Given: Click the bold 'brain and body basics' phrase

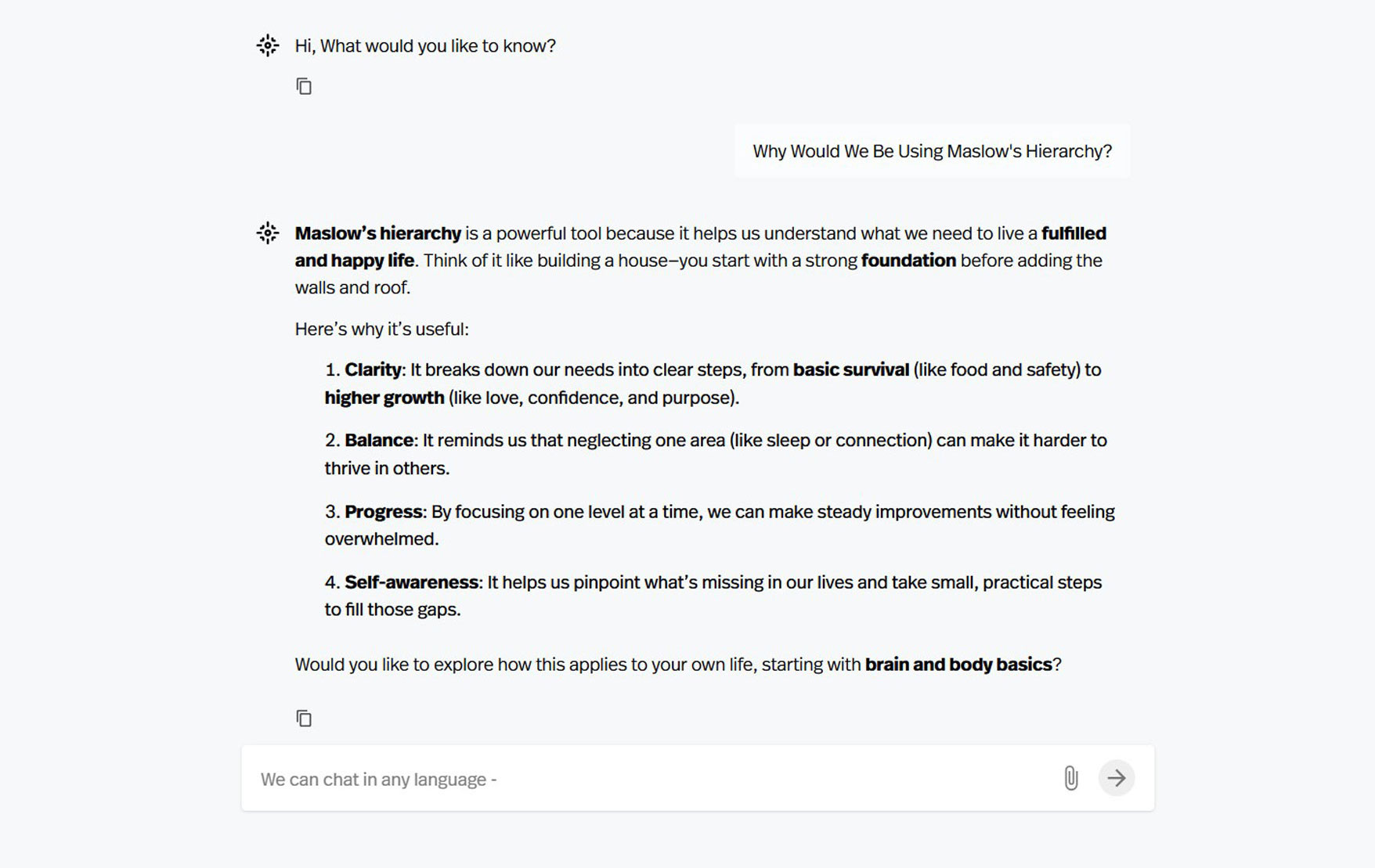Looking at the screenshot, I should (x=958, y=665).
